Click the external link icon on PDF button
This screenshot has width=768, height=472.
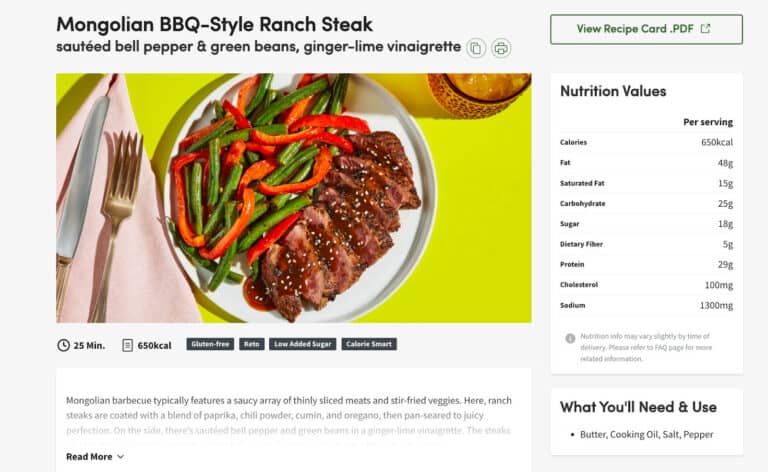point(705,28)
